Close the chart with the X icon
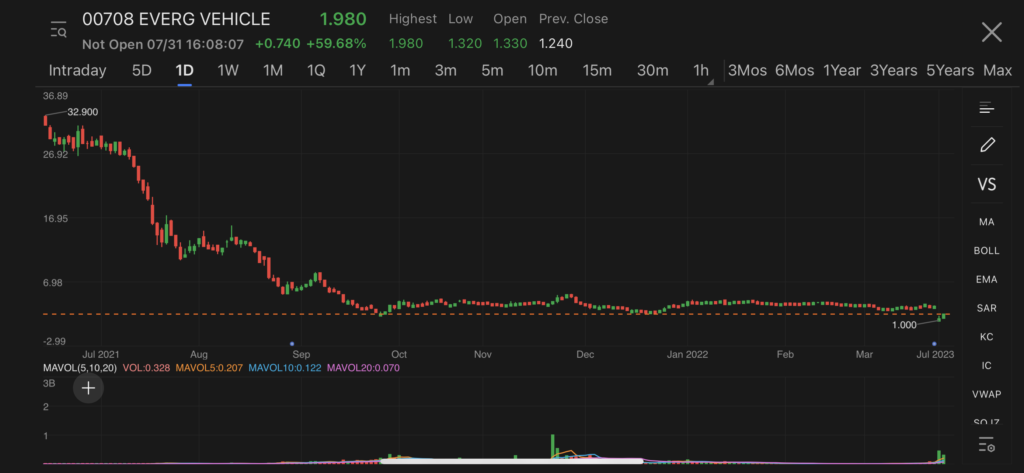Screen dimensions: 1024x473 991,31
